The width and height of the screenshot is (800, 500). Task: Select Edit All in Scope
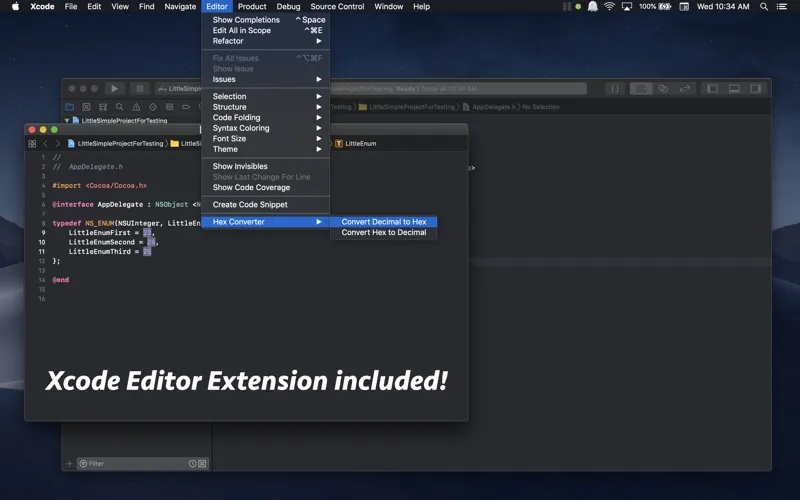(266, 31)
